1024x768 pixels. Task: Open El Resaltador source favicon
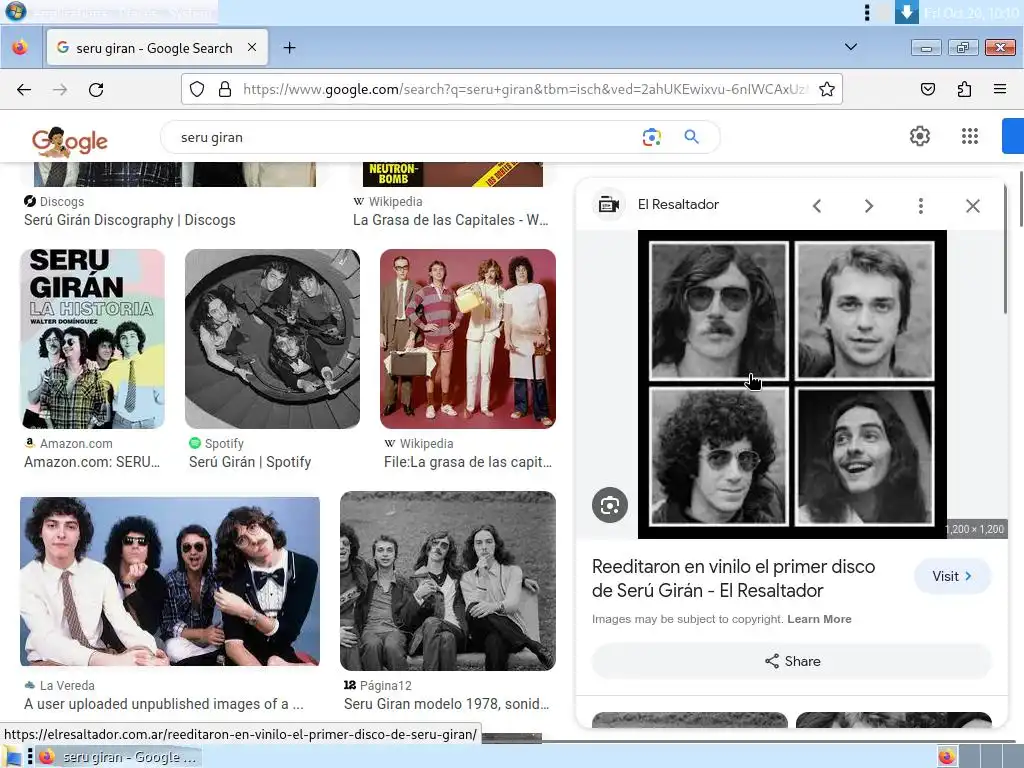point(609,204)
